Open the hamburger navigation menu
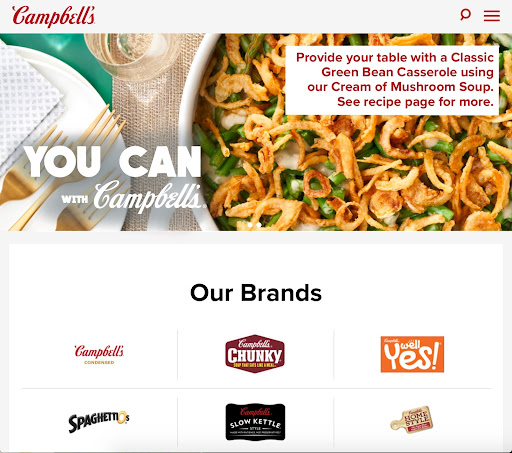Image resolution: width=512 pixels, height=453 pixels. pyautogui.click(x=492, y=16)
